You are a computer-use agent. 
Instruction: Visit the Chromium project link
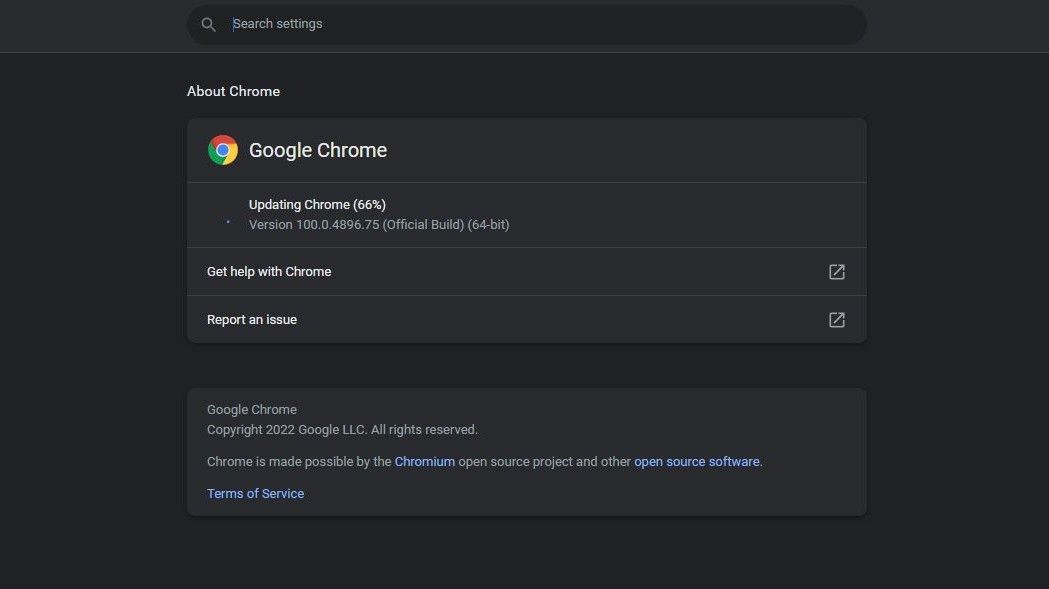424,461
